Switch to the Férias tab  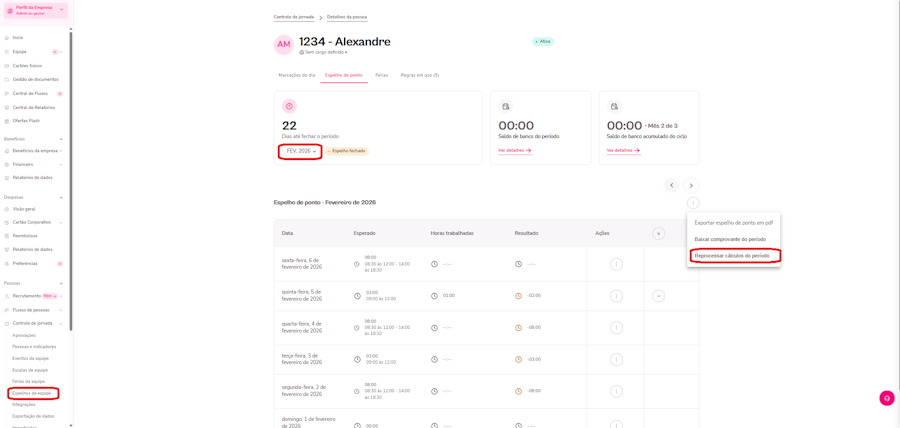click(x=382, y=75)
